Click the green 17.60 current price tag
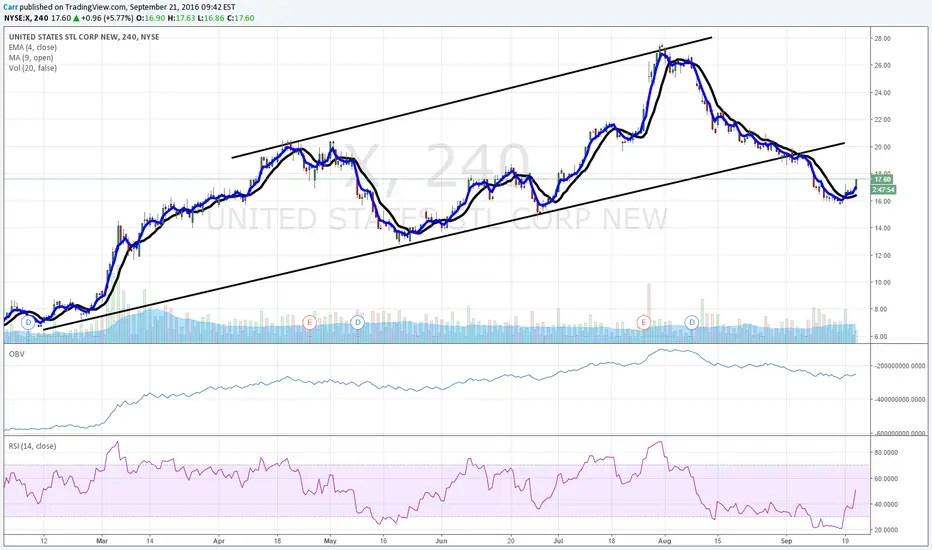Screen dimensions: 932x550 click(x=883, y=179)
